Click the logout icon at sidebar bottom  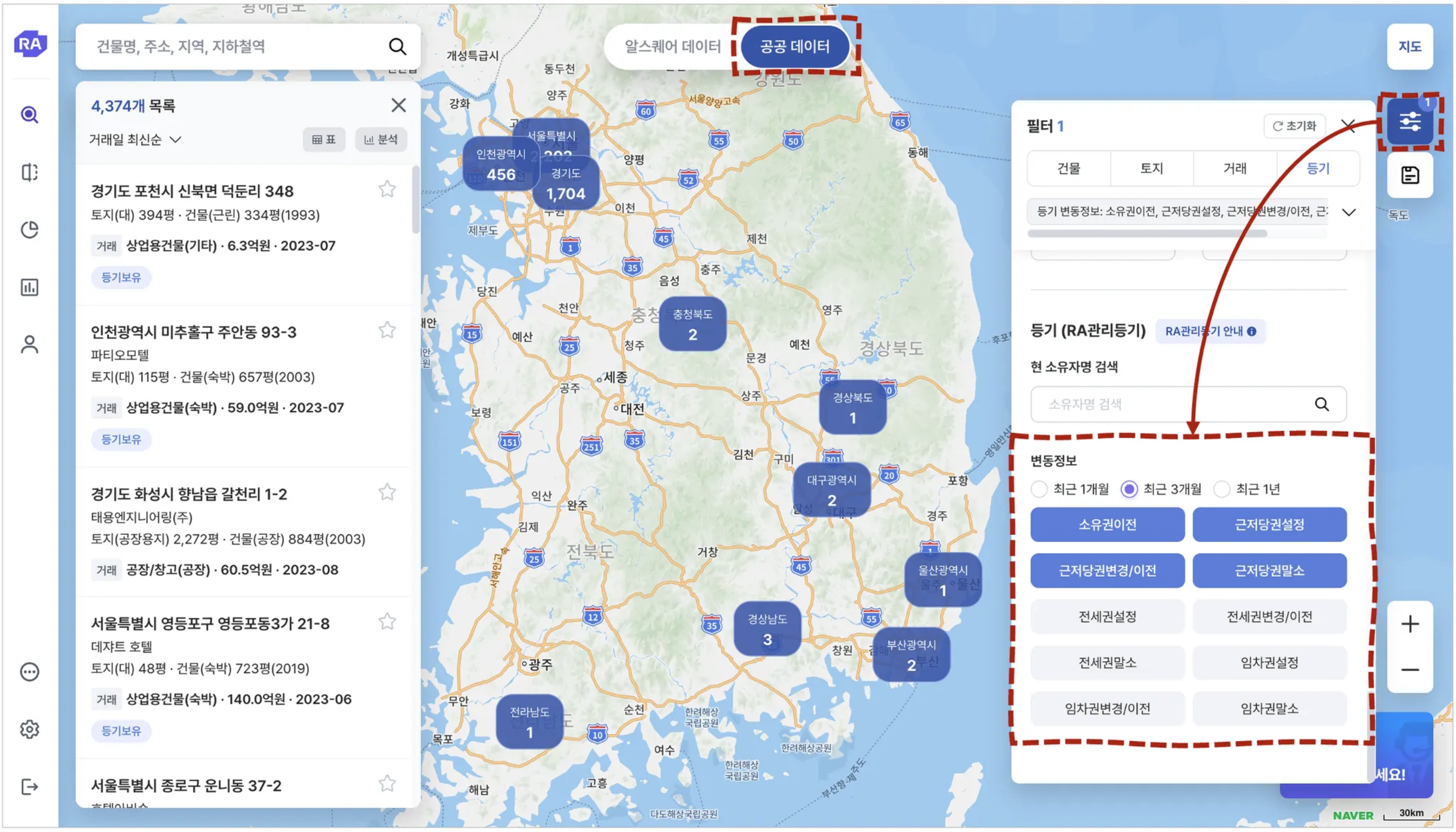tap(30, 787)
